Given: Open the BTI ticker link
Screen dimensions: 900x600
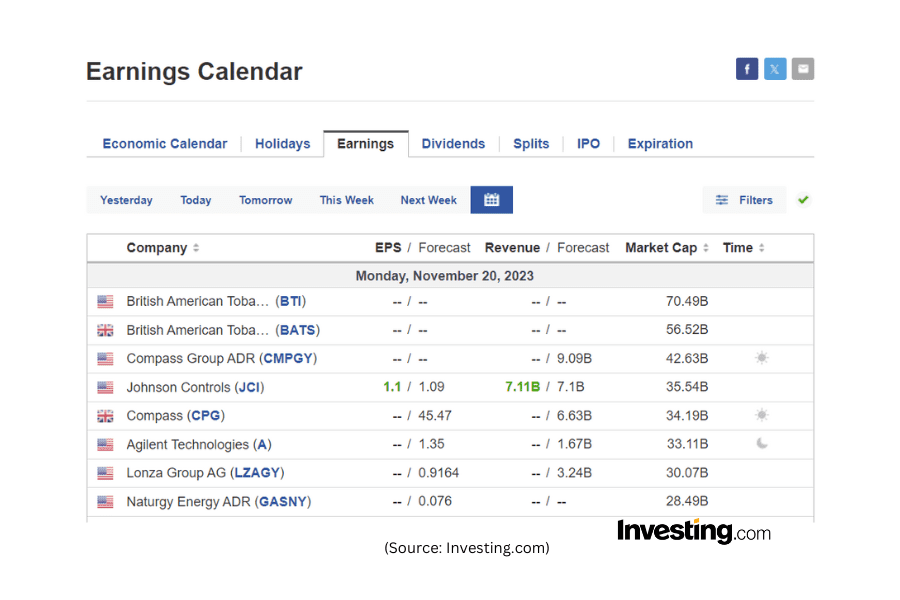Looking at the screenshot, I should point(290,301).
